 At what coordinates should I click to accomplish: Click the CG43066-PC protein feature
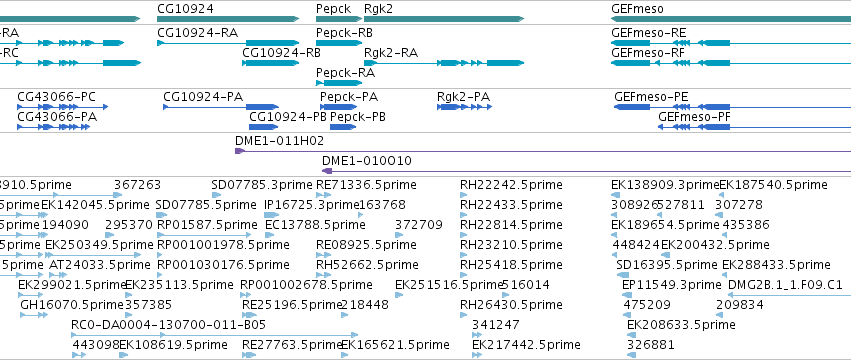(x=62, y=107)
